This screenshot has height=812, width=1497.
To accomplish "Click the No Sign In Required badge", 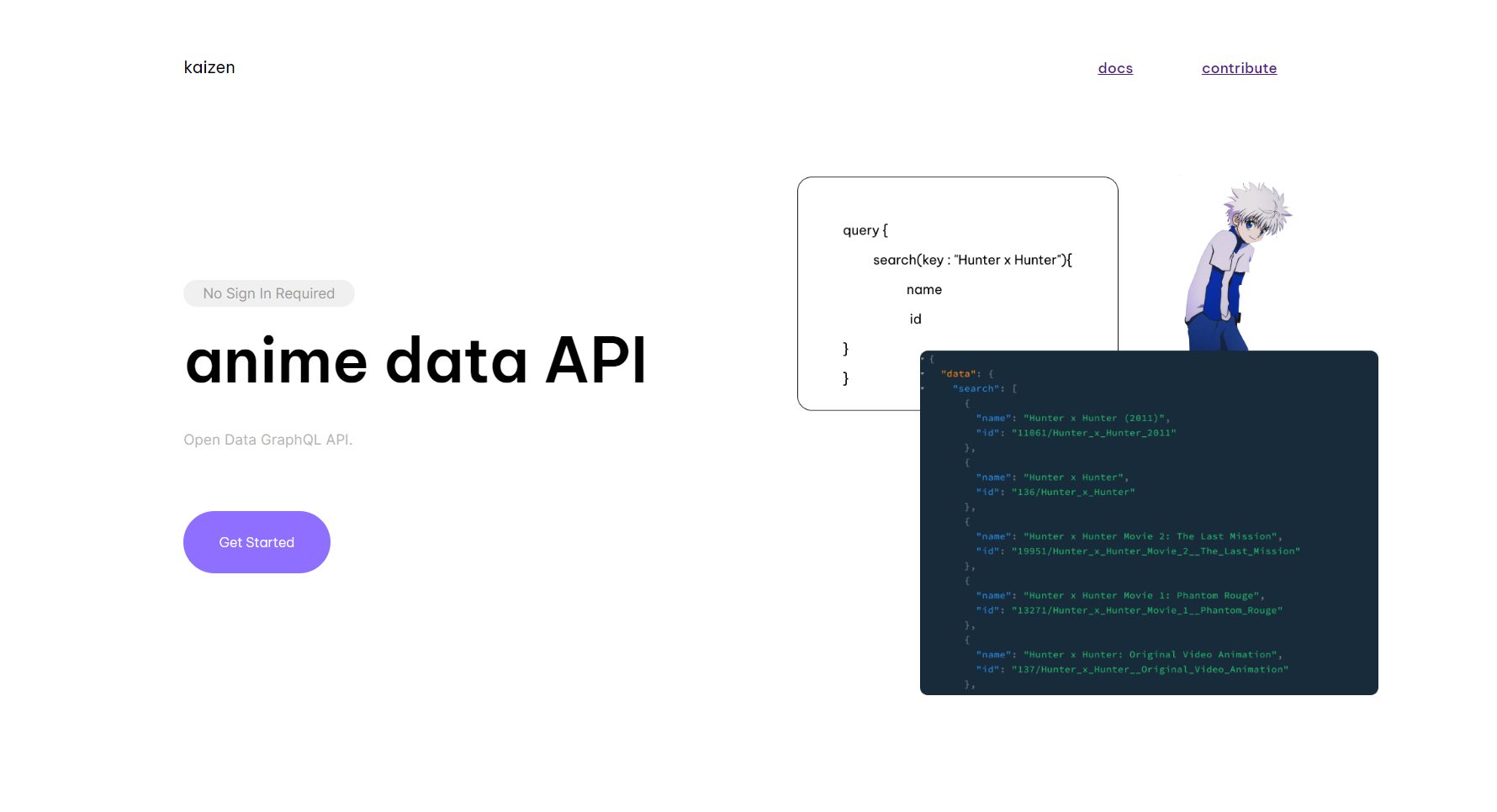I will (269, 293).
